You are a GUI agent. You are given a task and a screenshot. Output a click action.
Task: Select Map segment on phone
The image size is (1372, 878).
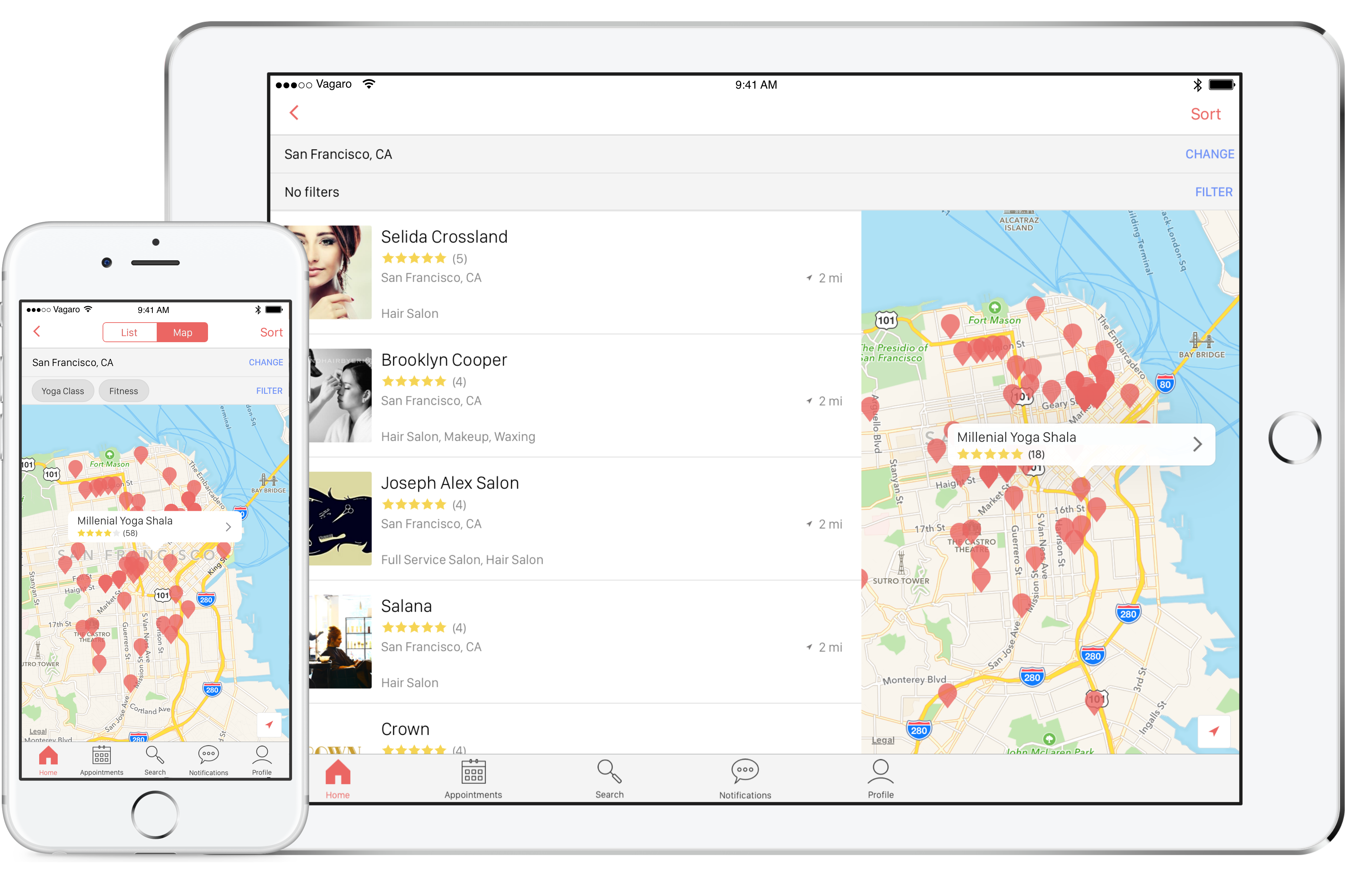point(182,333)
